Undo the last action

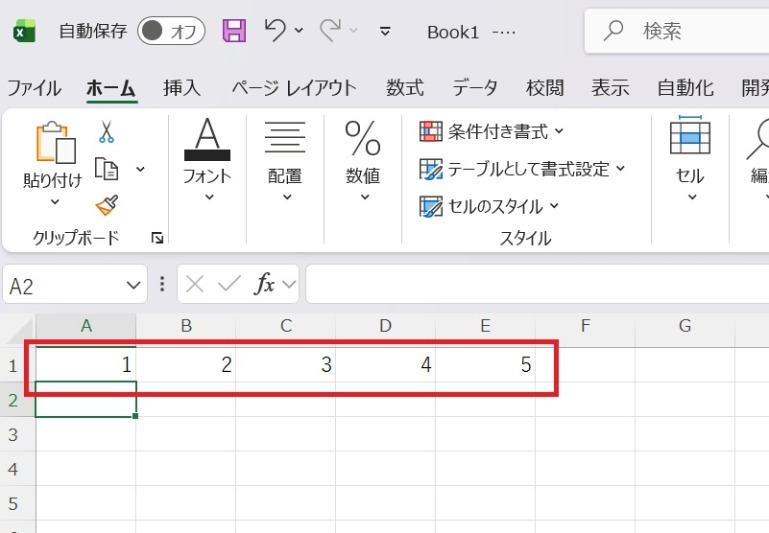coord(275,30)
